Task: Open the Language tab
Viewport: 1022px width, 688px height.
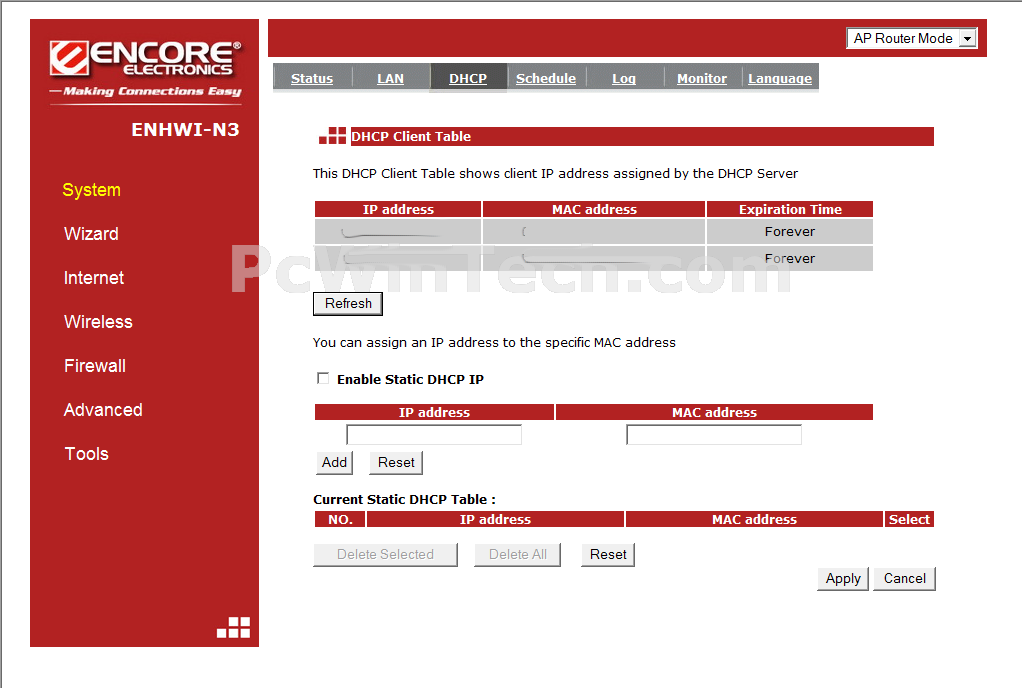Action: (780, 78)
